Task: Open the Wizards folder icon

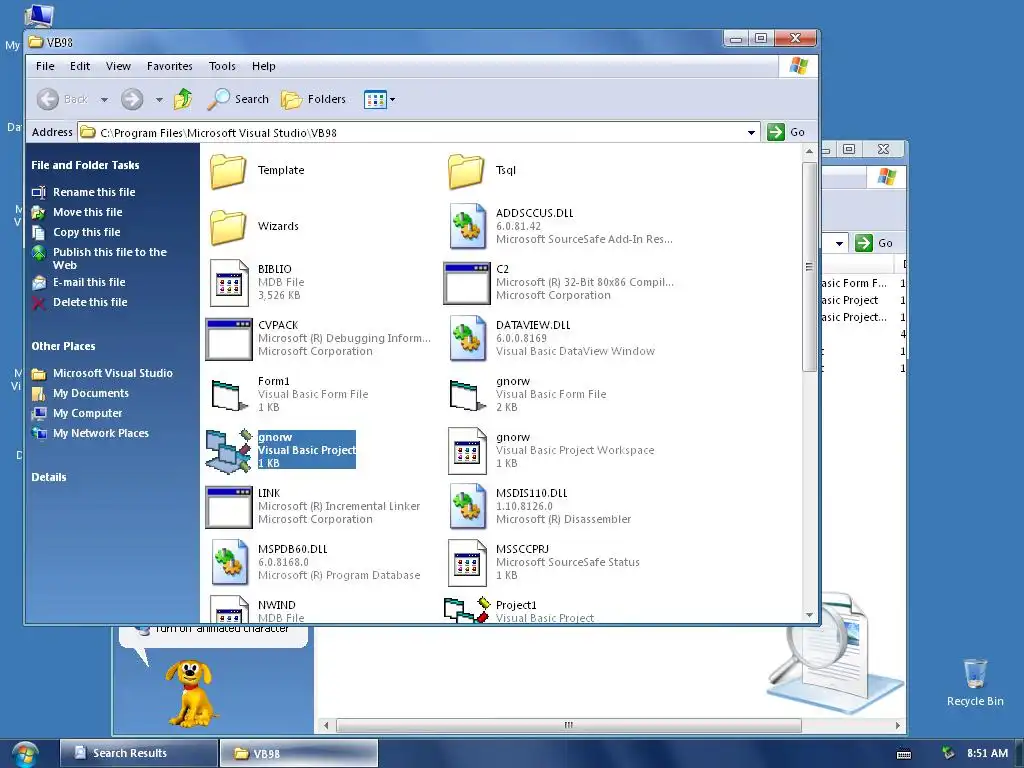Action: coord(227,227)
